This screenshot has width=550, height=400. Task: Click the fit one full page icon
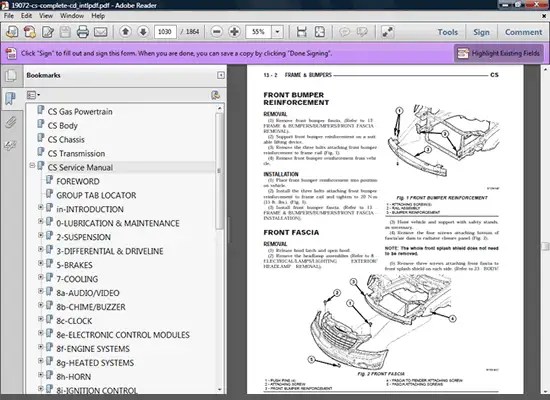(x=320, y=32)
